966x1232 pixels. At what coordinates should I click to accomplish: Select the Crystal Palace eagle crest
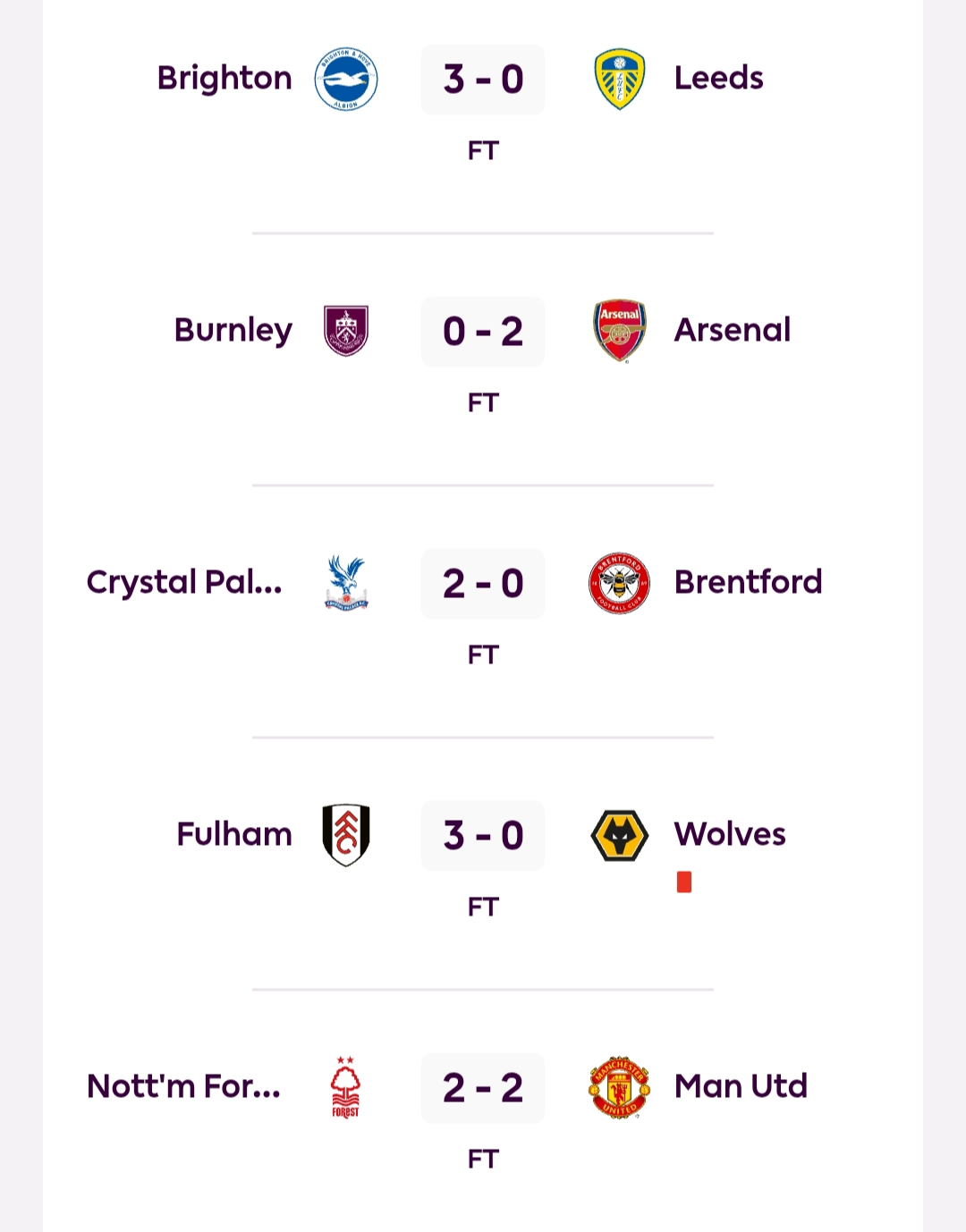[346, 583]
